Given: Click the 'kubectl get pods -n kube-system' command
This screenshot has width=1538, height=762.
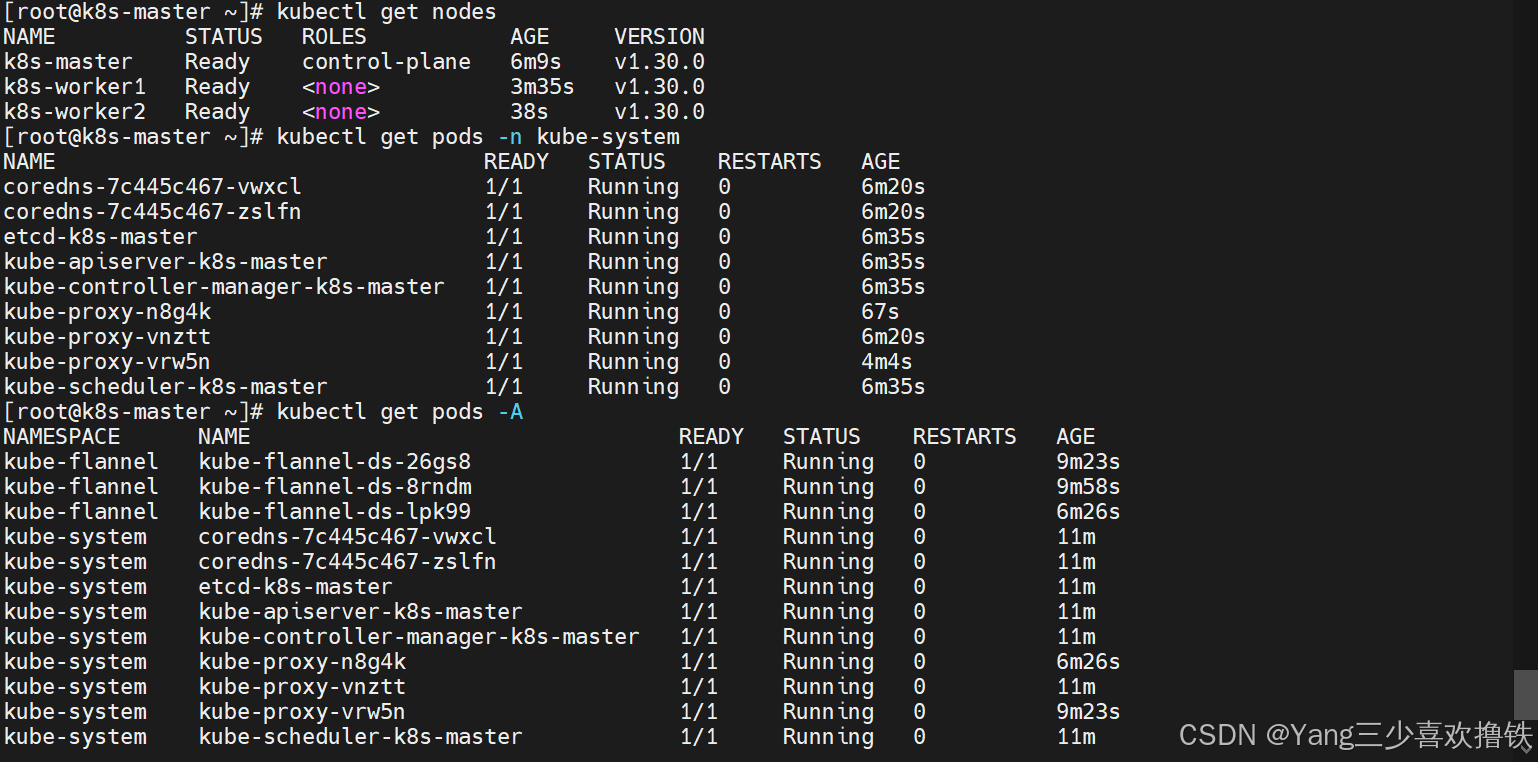Looking at the screenshot, I should click(478, 137).
